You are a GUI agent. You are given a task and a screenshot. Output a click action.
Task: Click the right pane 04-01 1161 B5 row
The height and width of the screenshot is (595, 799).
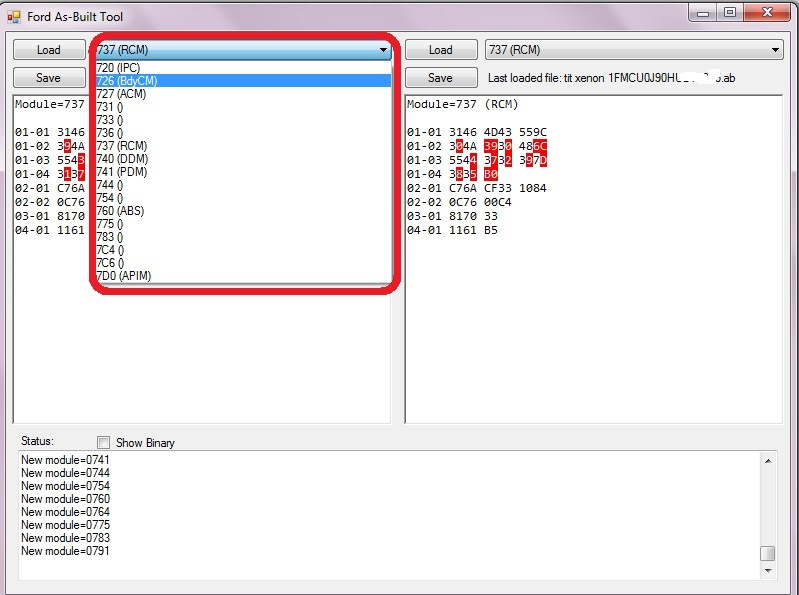[452, 230]
